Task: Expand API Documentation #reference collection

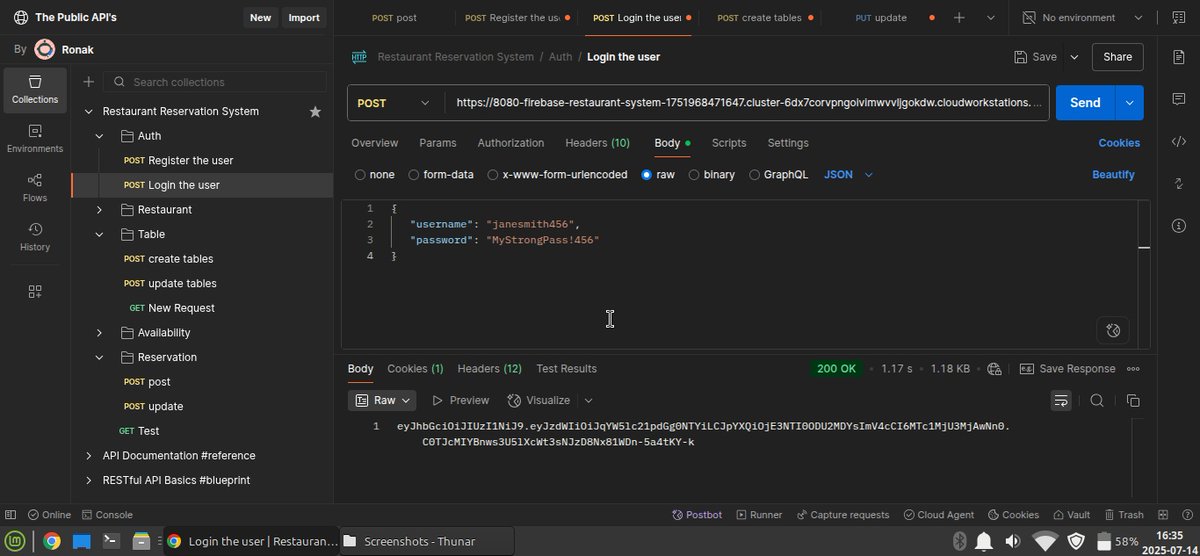Action: pyautogui.click(x=89, y=456)
